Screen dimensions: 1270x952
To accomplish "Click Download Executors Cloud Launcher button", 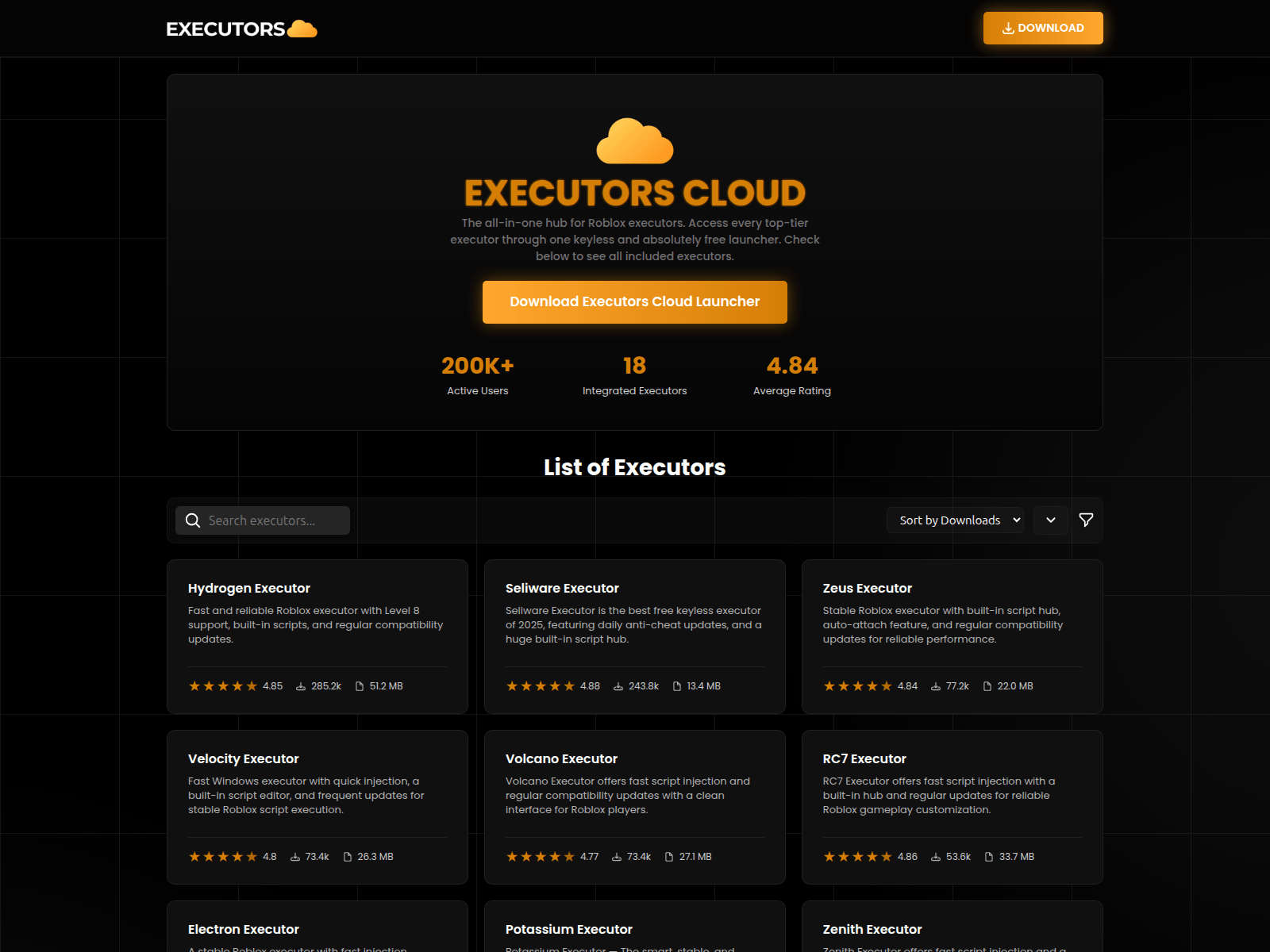I will tap(635, 302).
